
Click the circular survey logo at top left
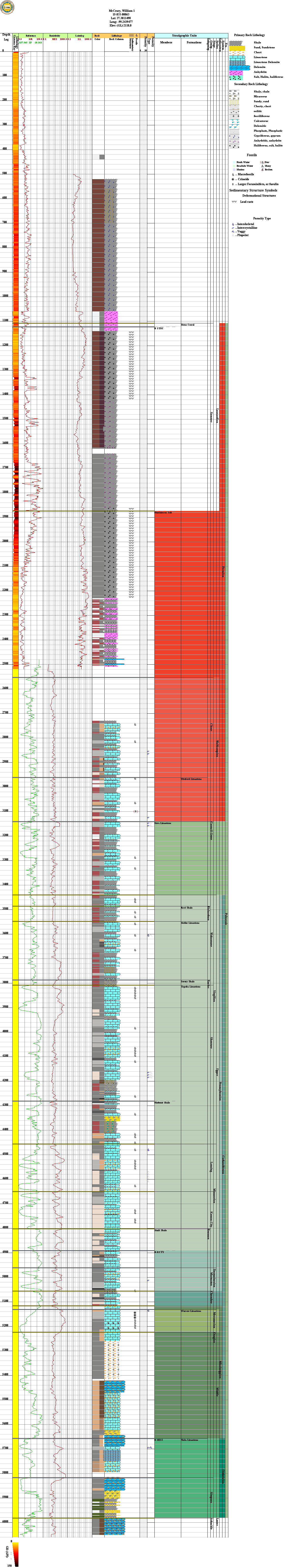(x=7, y=7)
